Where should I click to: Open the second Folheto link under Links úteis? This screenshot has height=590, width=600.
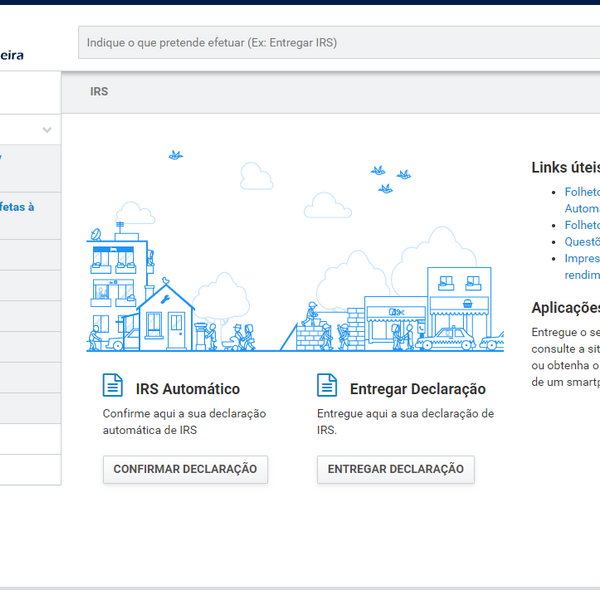(581, 225)
